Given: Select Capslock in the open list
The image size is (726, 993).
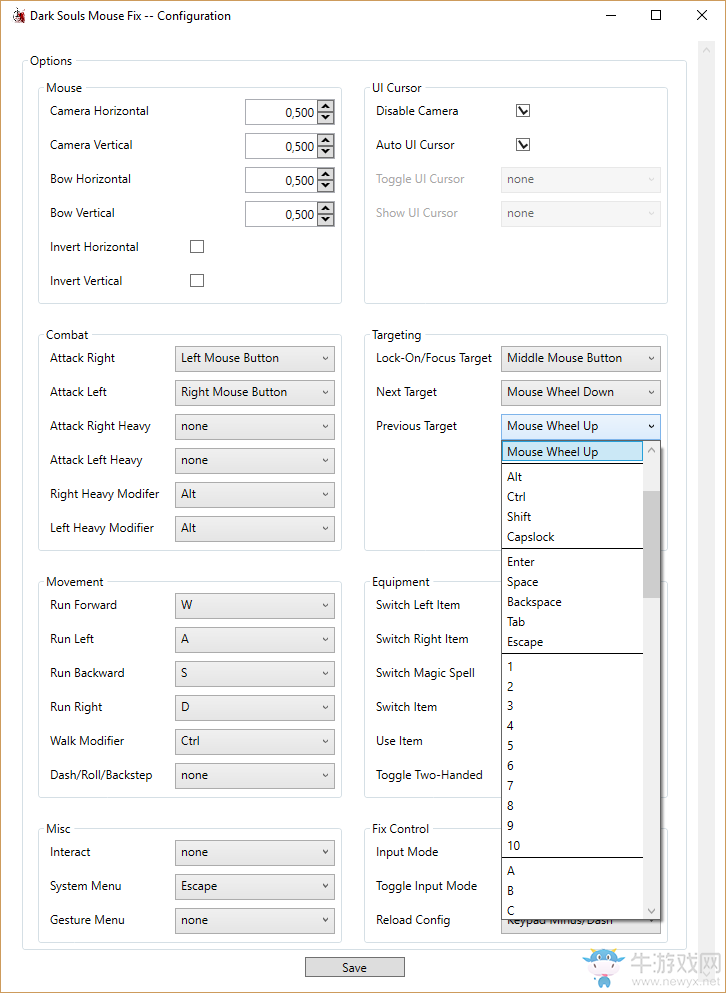Looking at the screenshot, I should click(x=573, y=537).
